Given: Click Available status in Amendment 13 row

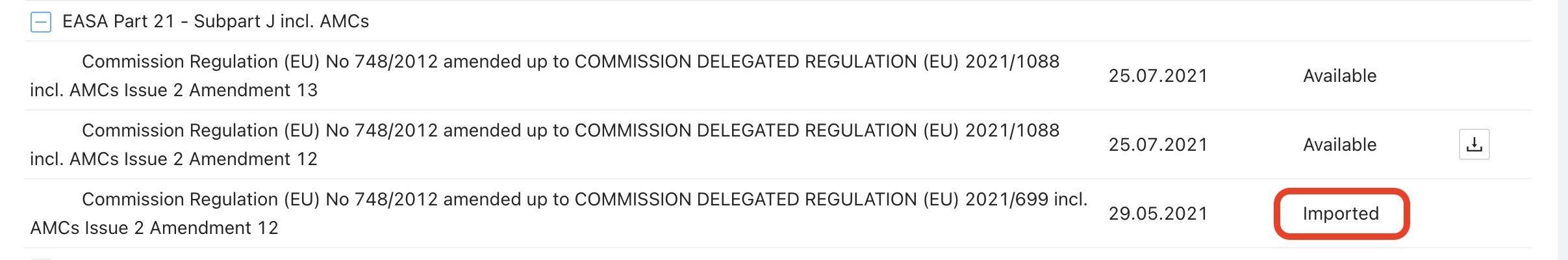Looking at the screenshot, I should pyautogui.click(x=1340, y=75).
